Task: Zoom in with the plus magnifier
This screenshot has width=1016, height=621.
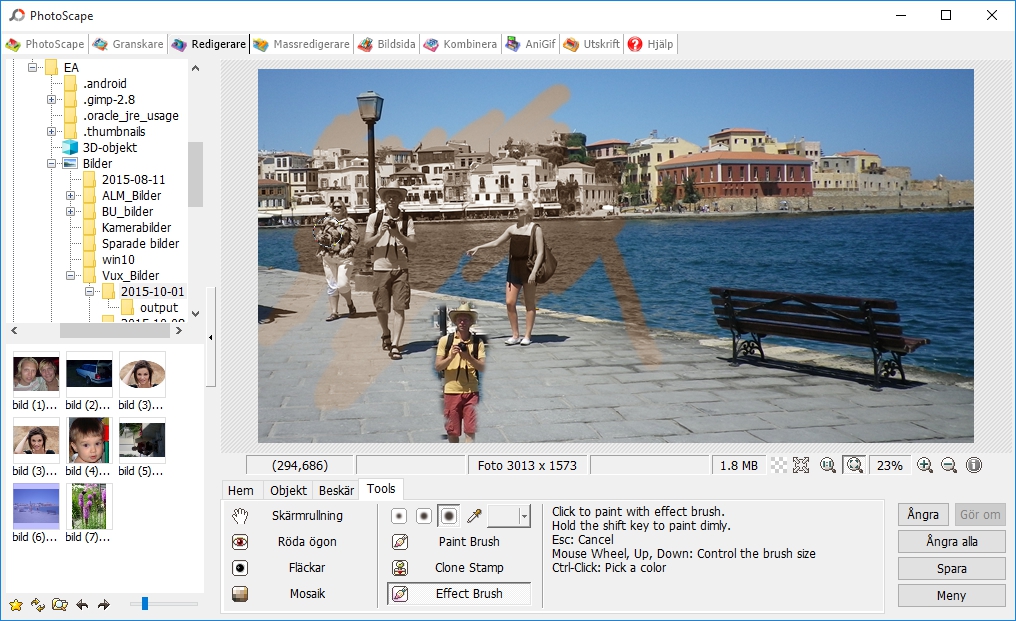Action: click(925, 465)
